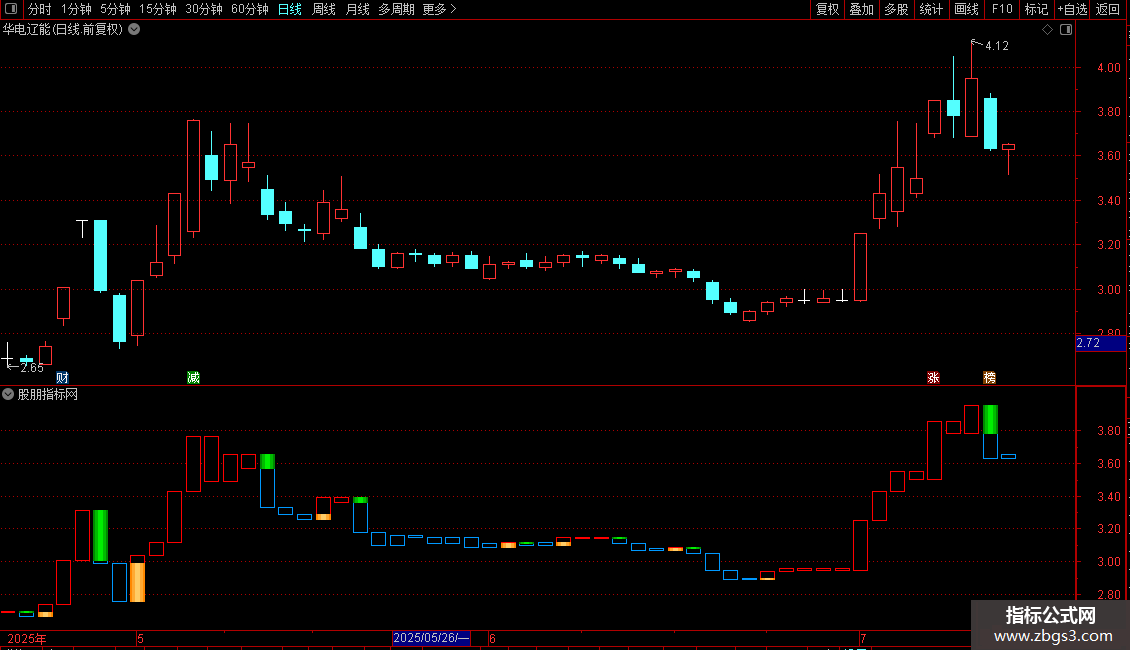1130x650 pixels.
Task: Click the 2025年 label on time axis
Action: click(27, 638)
